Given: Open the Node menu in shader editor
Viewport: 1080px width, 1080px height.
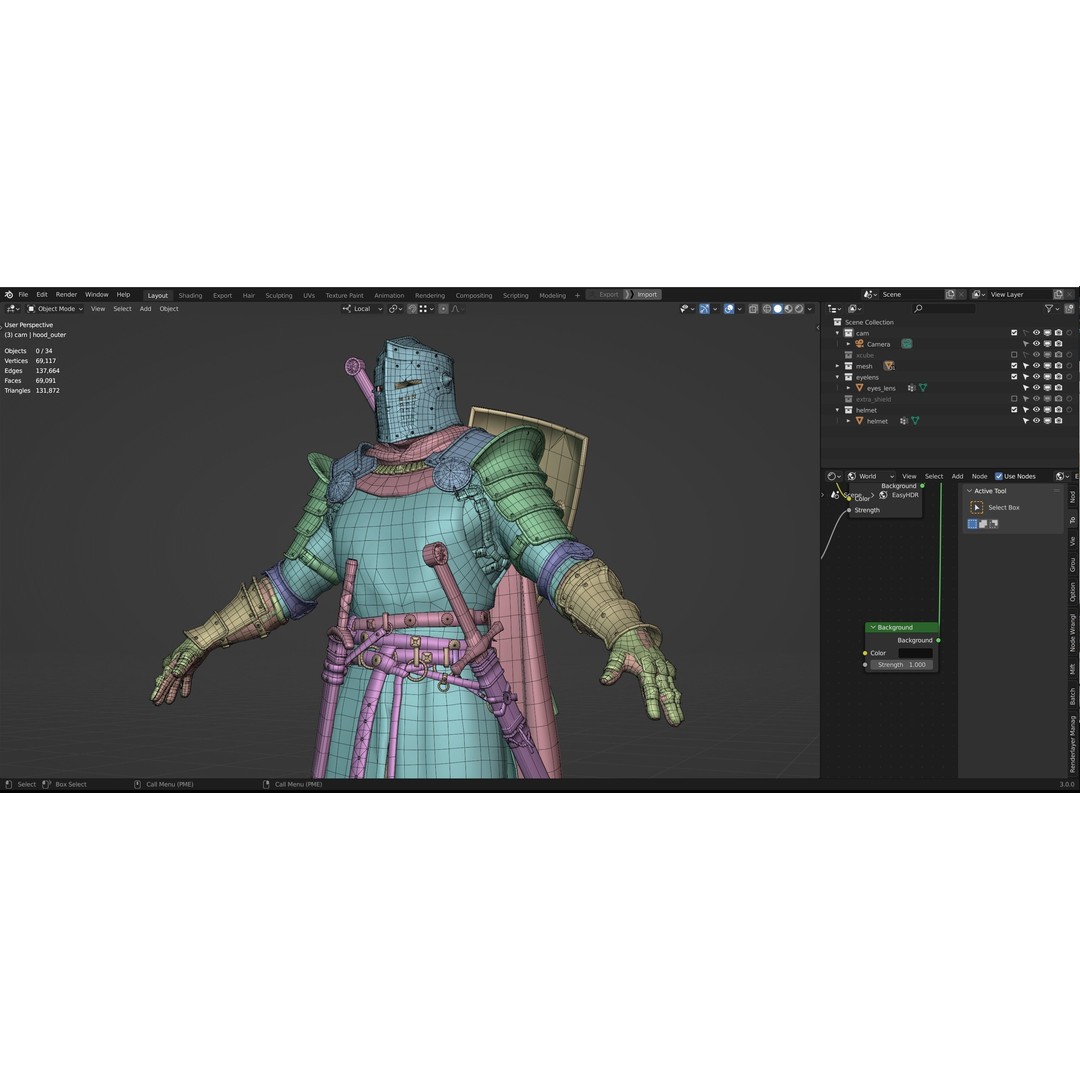Looking at the screenshot, I should tap(979, 476).
